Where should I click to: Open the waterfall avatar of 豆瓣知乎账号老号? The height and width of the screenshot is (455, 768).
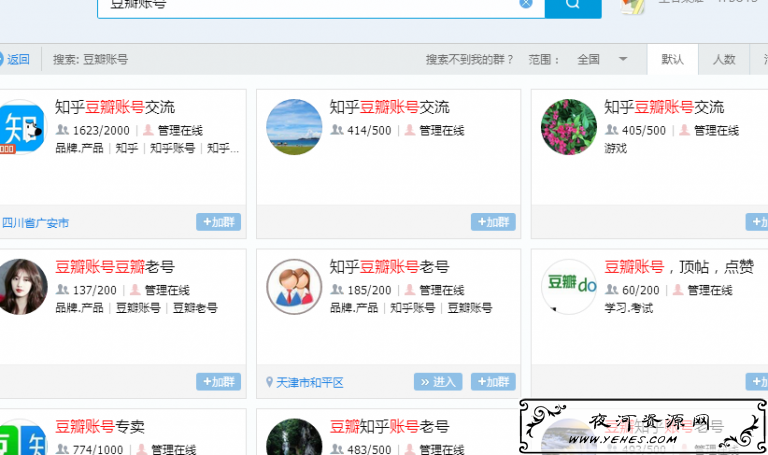pos(294,437)
